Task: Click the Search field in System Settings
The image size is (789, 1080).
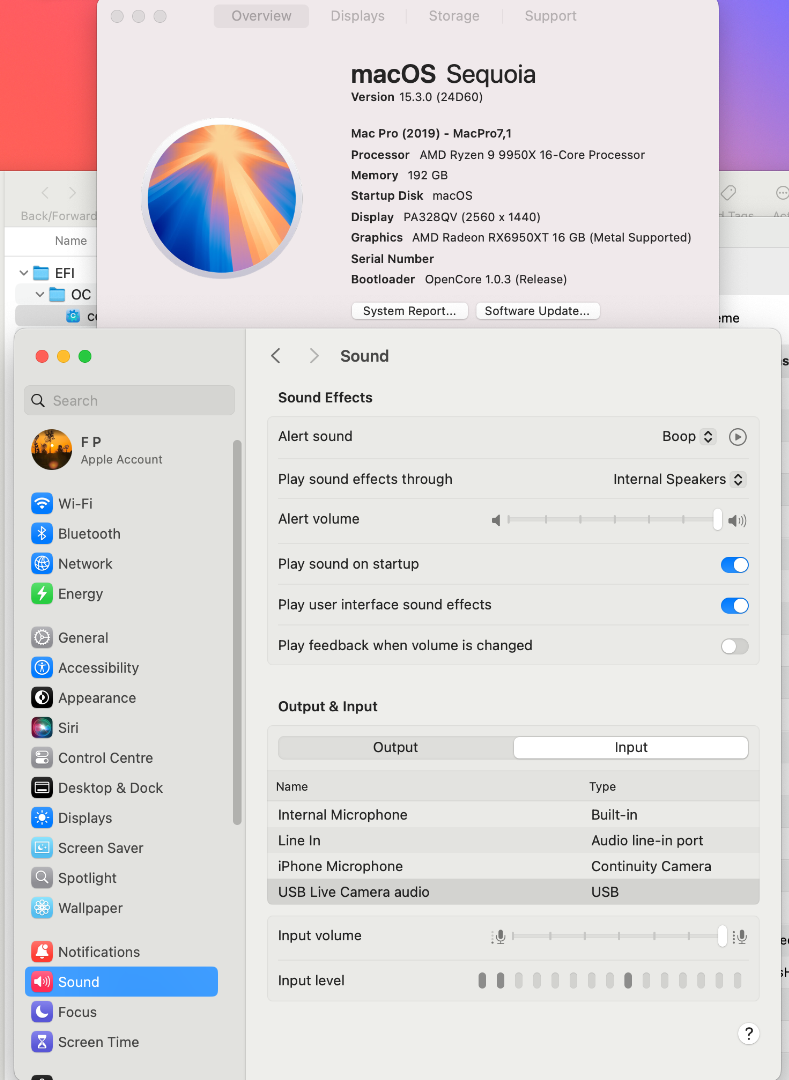Action: (x=130, y=401)
